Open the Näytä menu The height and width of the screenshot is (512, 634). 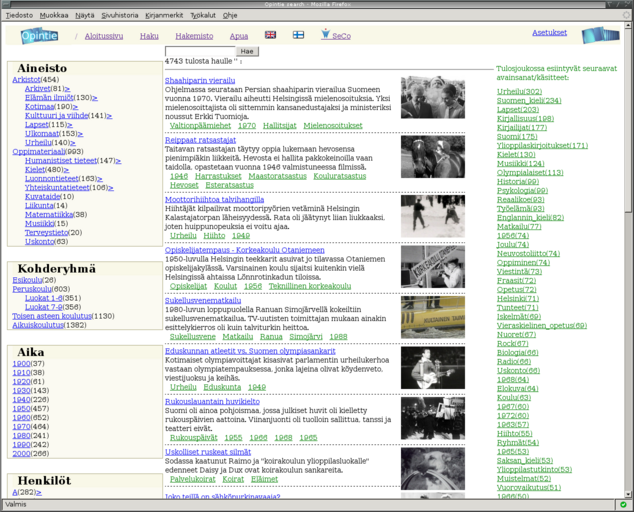(85, 15)
